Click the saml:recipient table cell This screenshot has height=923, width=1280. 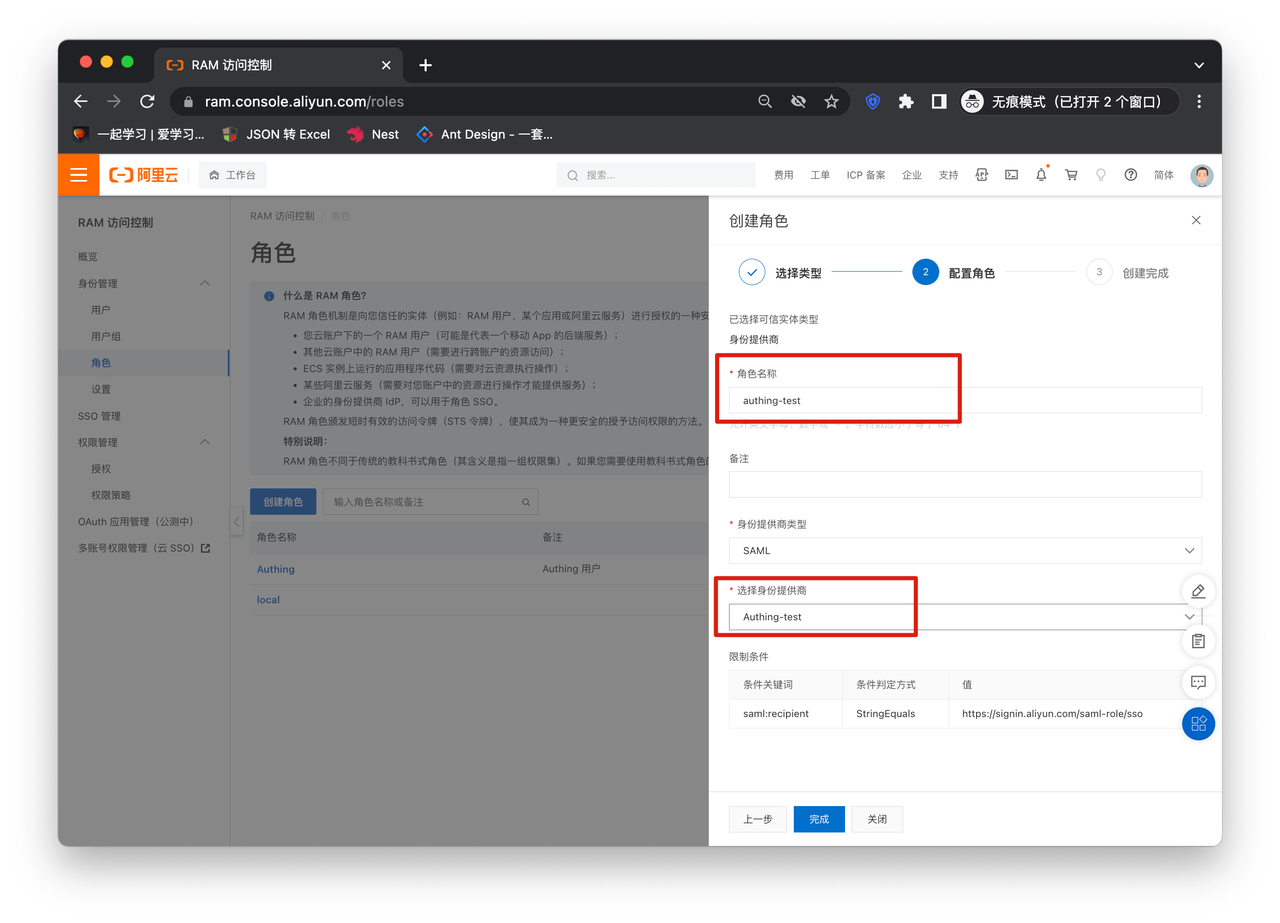pos(786,714)
